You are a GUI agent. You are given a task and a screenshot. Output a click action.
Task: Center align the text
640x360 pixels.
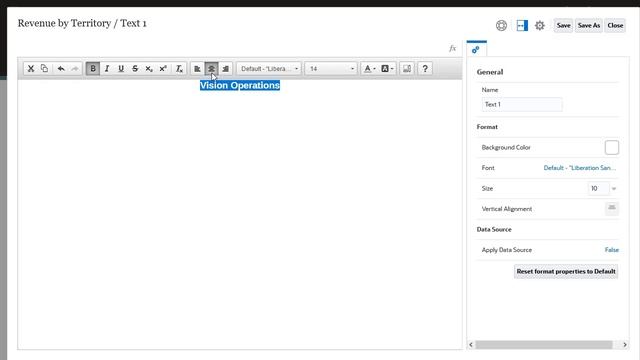pyautogui.click(x=211, y=69)
